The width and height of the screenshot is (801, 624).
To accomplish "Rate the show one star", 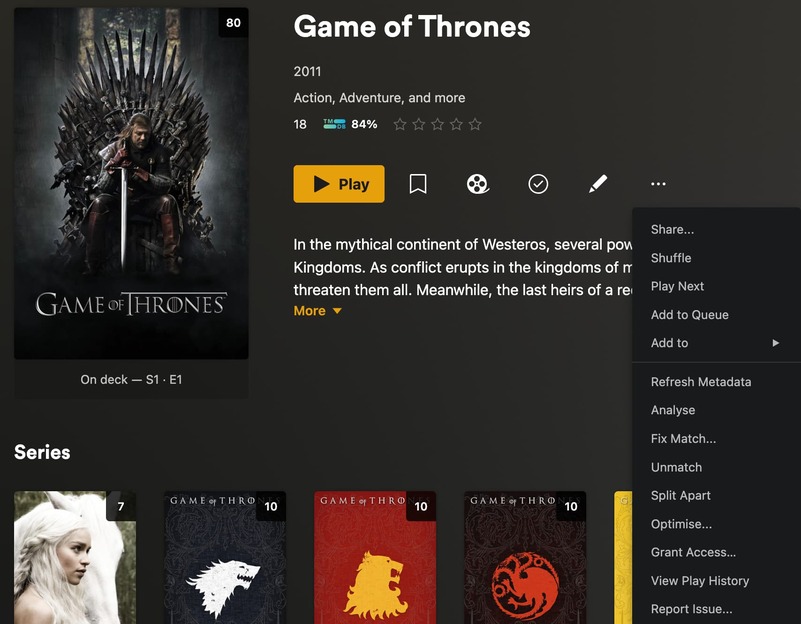I will coord(400,124).
